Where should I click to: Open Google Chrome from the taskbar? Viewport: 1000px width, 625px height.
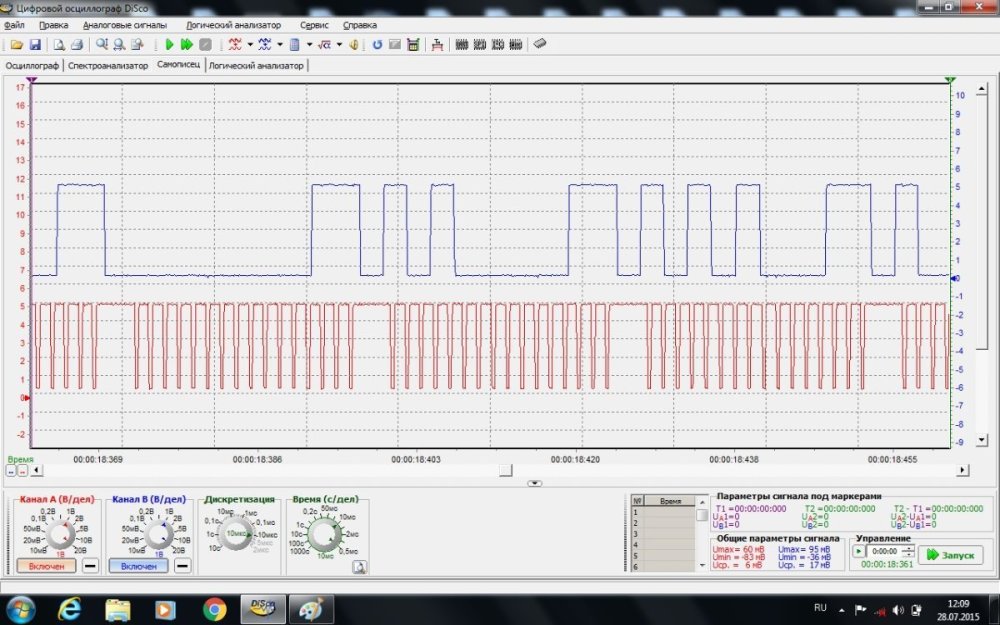pyautogui.click(x=215, y=608)
